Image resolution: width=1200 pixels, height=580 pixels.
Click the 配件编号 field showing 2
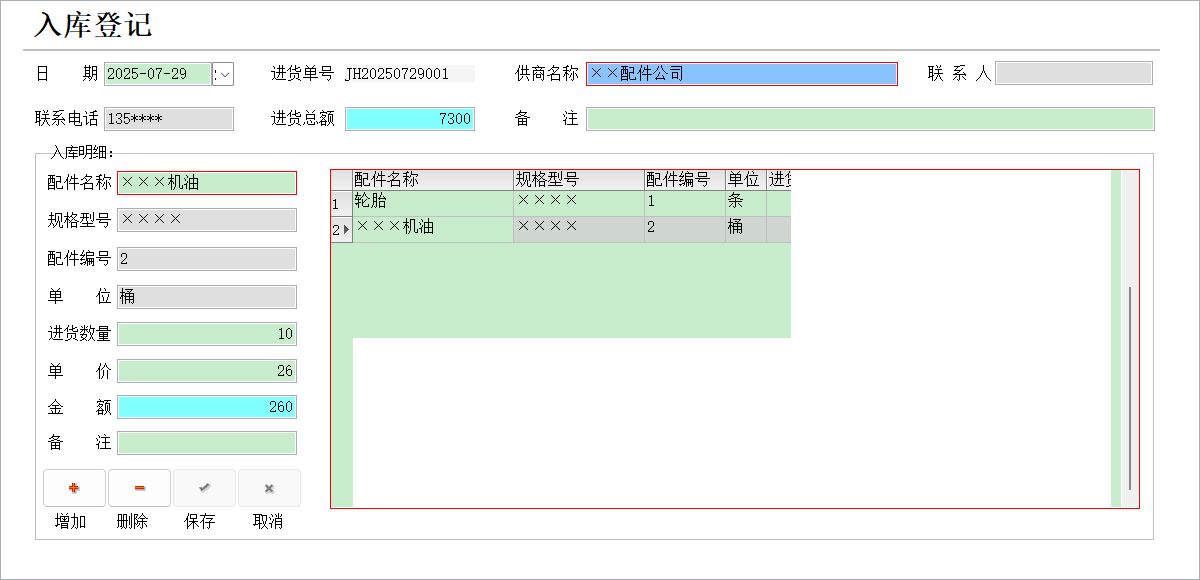point(207,259)
